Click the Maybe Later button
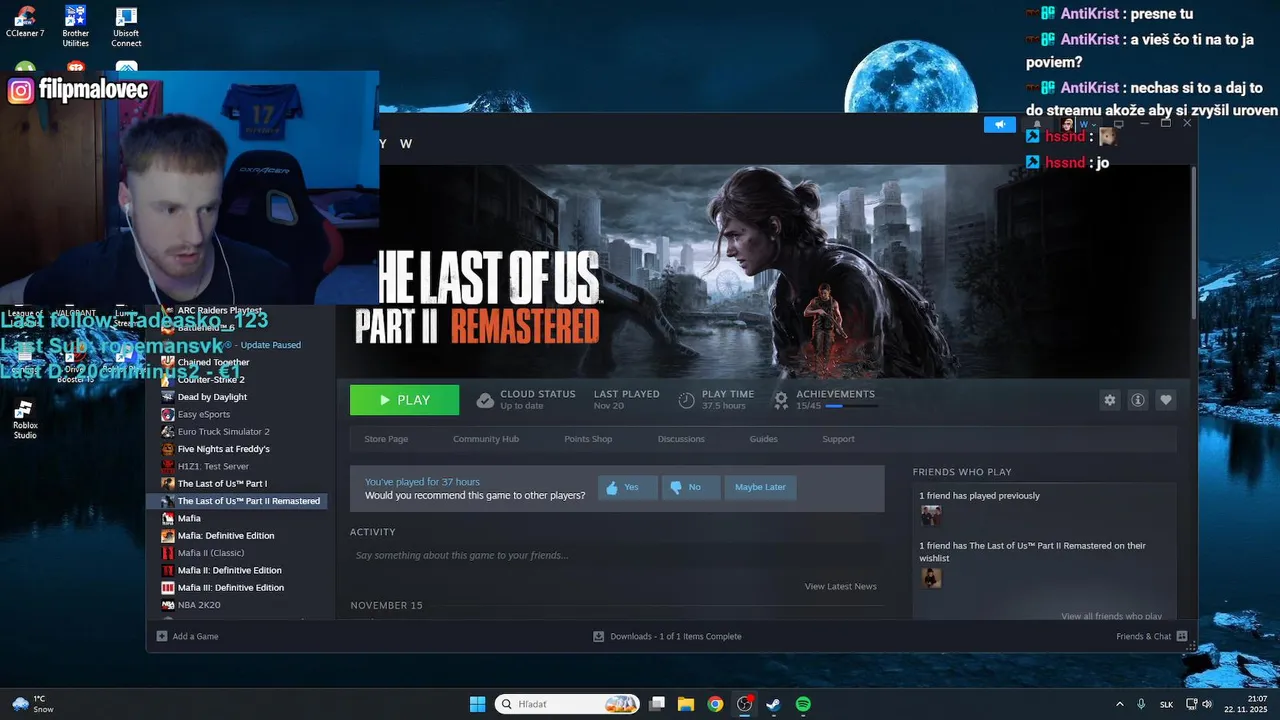Image resolution: width=1280 pixels, height=720 pixels. click(760, 487)
